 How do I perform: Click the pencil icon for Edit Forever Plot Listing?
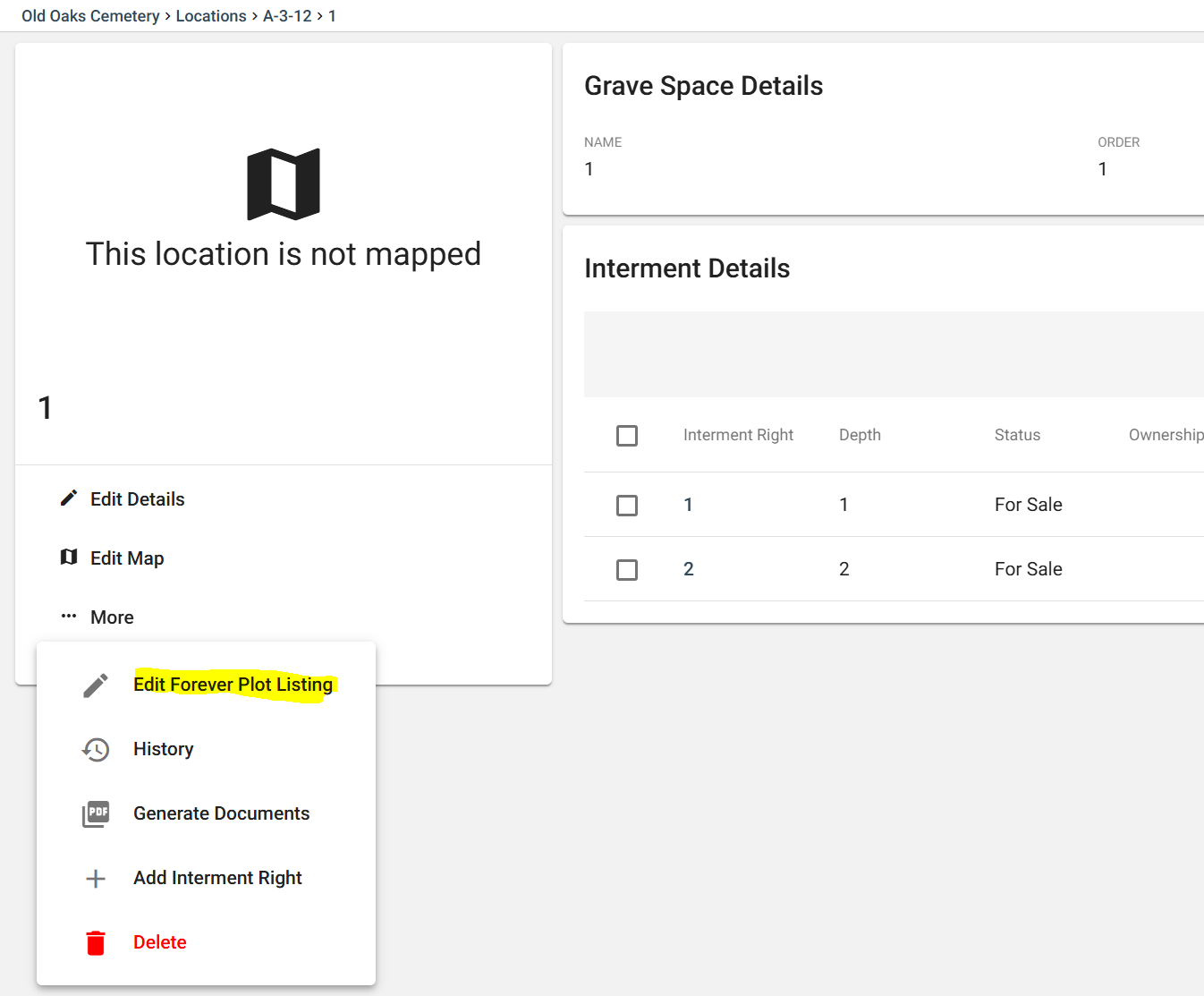pos(96,685)
